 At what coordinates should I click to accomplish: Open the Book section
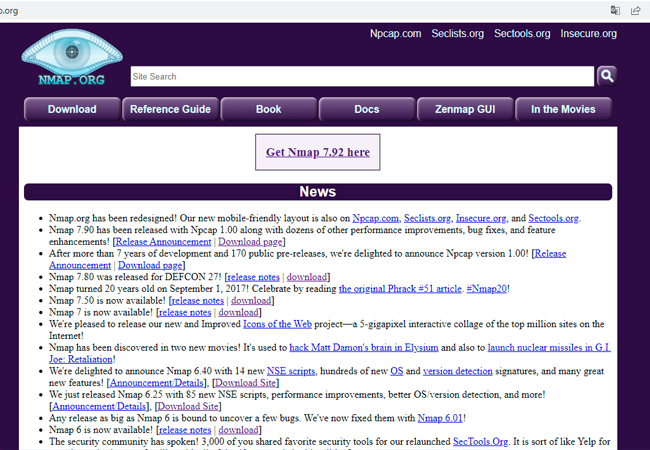269,109
